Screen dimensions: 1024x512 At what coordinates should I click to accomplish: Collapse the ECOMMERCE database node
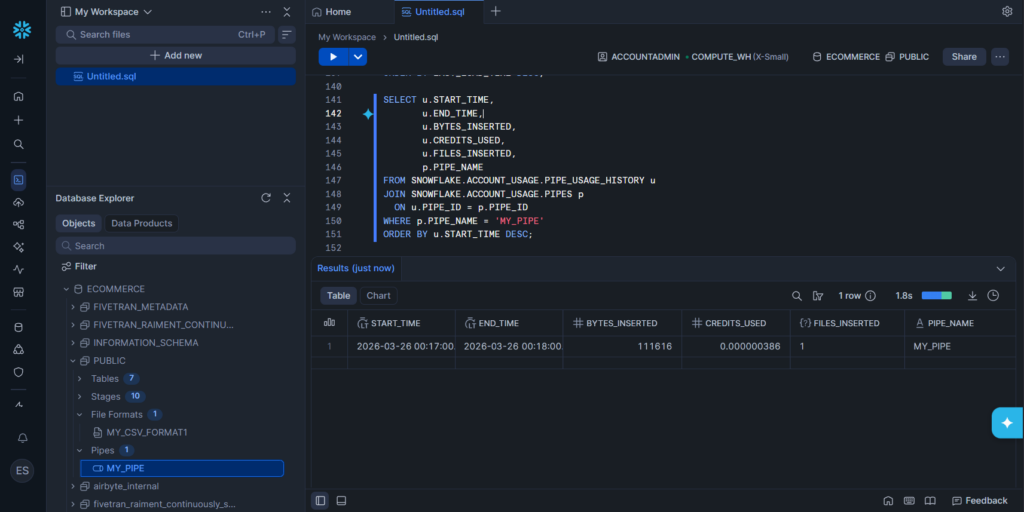(66, 289)
